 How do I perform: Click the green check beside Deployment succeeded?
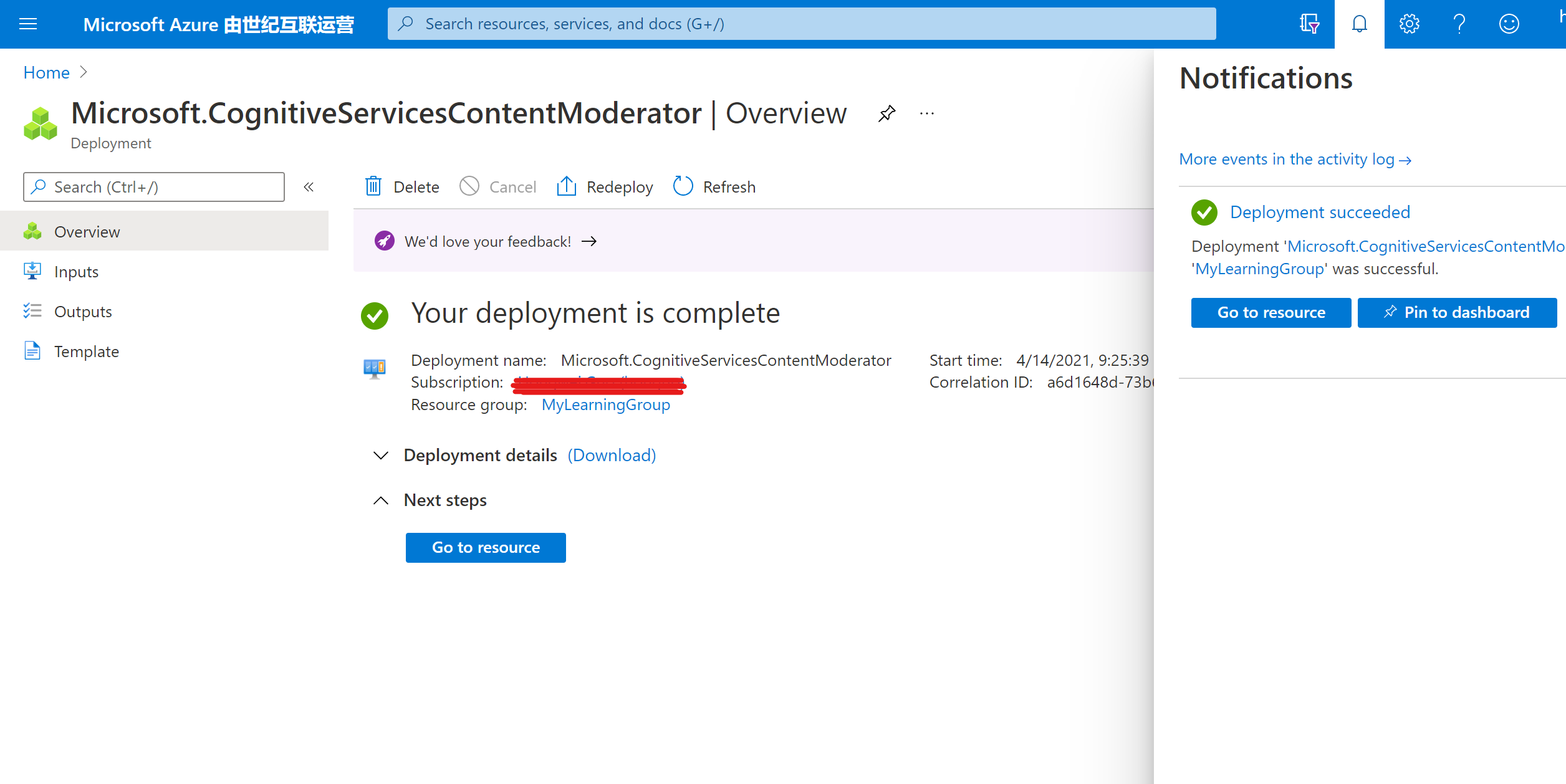click(x=1204, y=213)
